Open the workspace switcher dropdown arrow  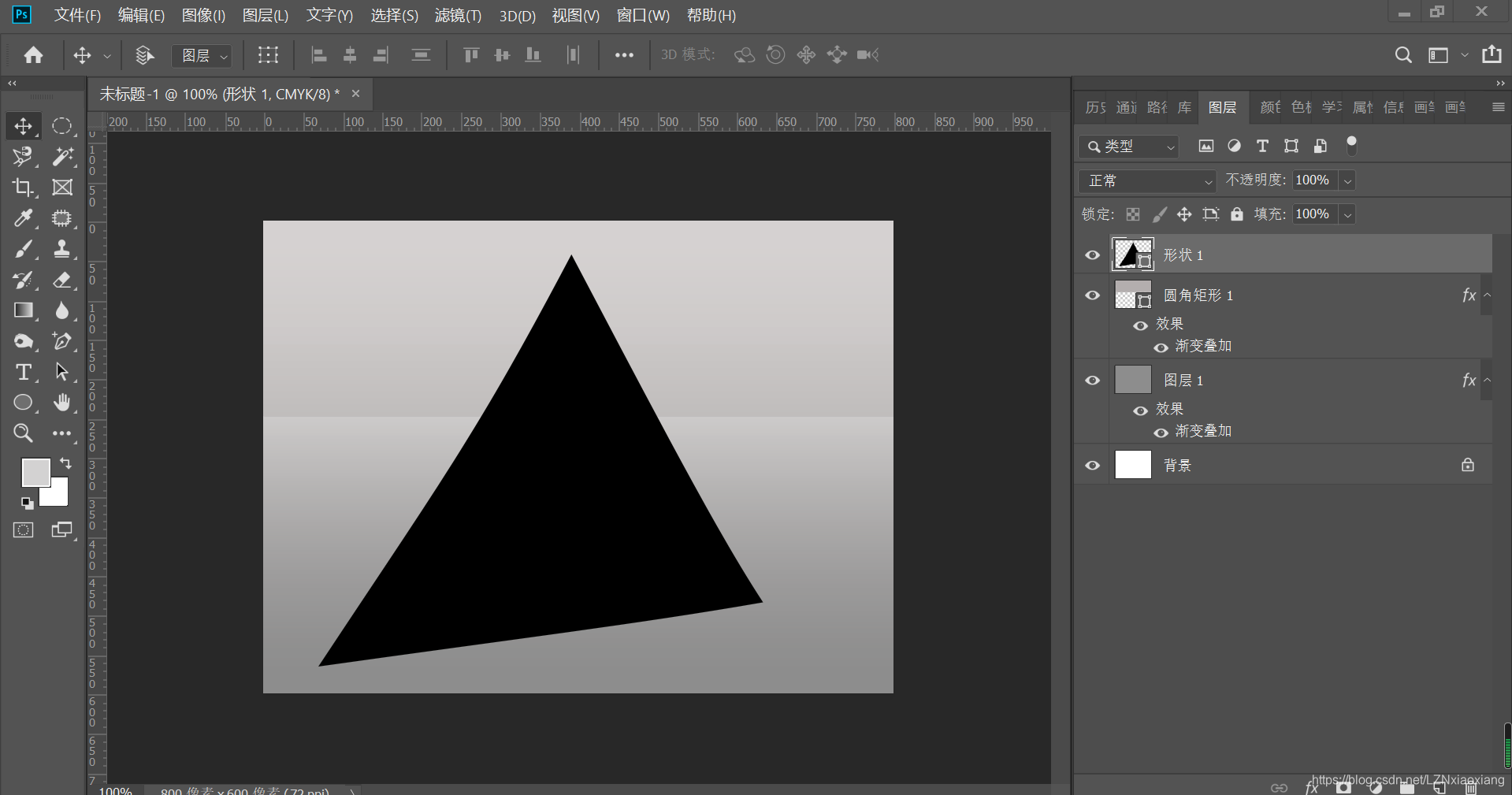pyautogui.click(x=1465, y=55)
